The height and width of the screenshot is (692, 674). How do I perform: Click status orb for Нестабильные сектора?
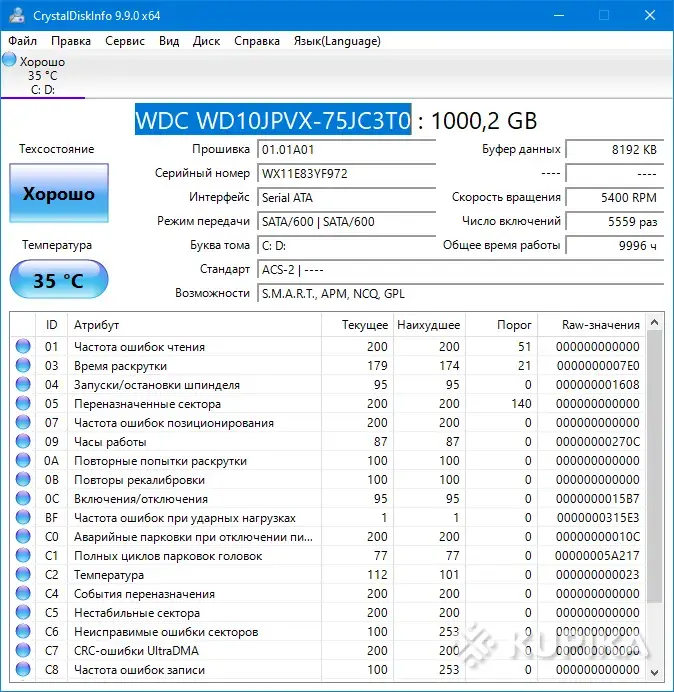pyautogui.click(x=23, y=612)
